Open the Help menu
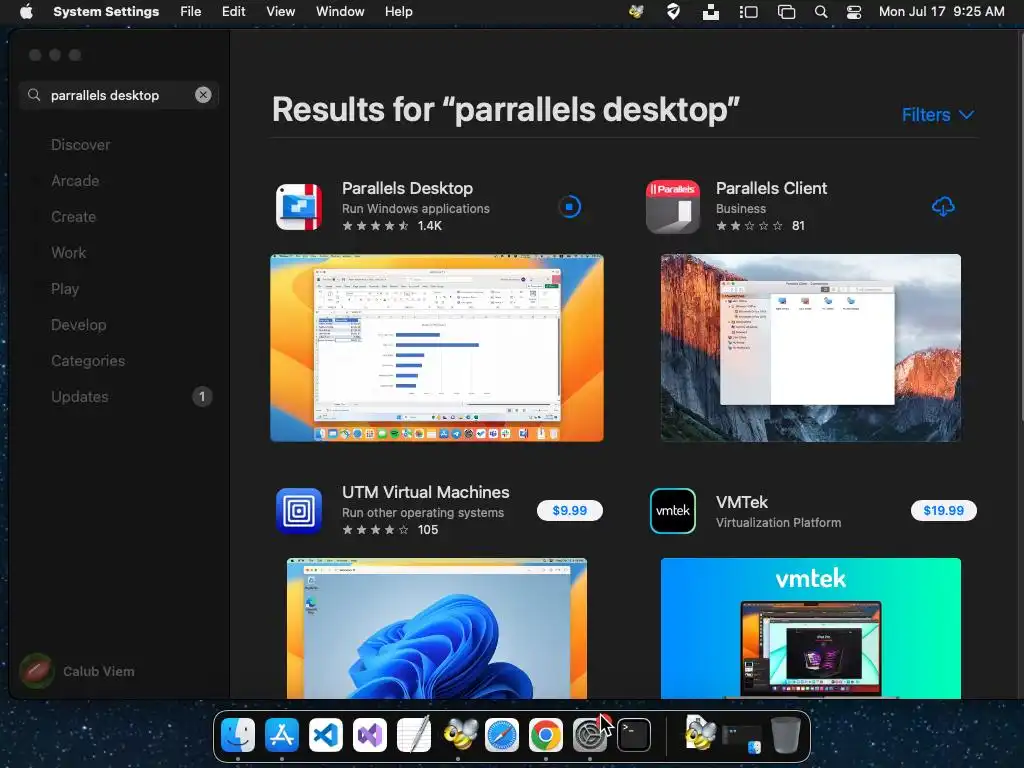Viewport: 1024px width, 768px height. (398, 11)
